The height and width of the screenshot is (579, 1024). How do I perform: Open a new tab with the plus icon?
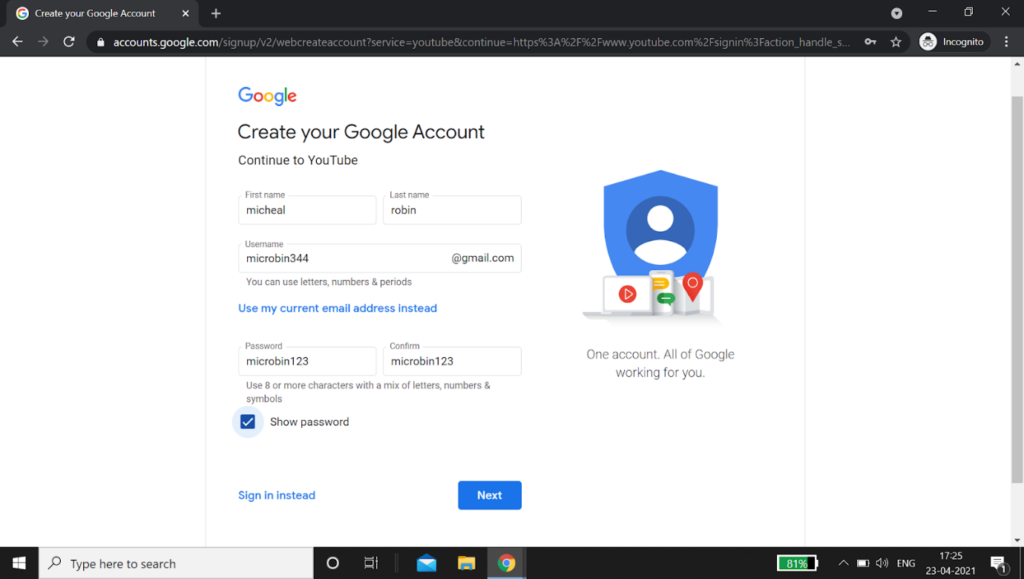point(216,13)
